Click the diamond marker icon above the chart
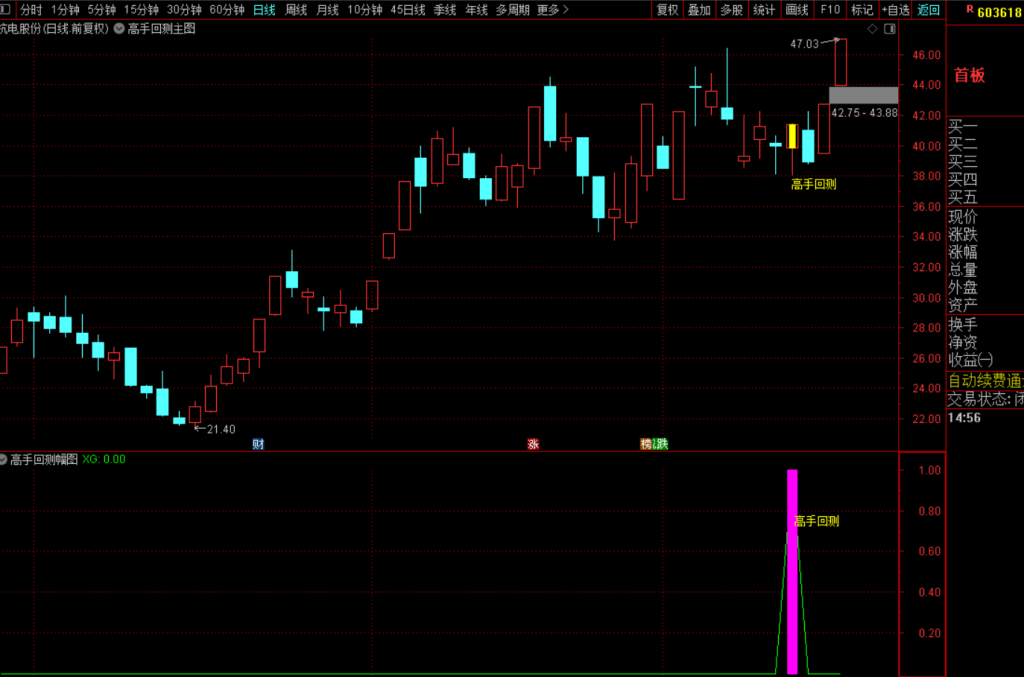 coord(872,29)
